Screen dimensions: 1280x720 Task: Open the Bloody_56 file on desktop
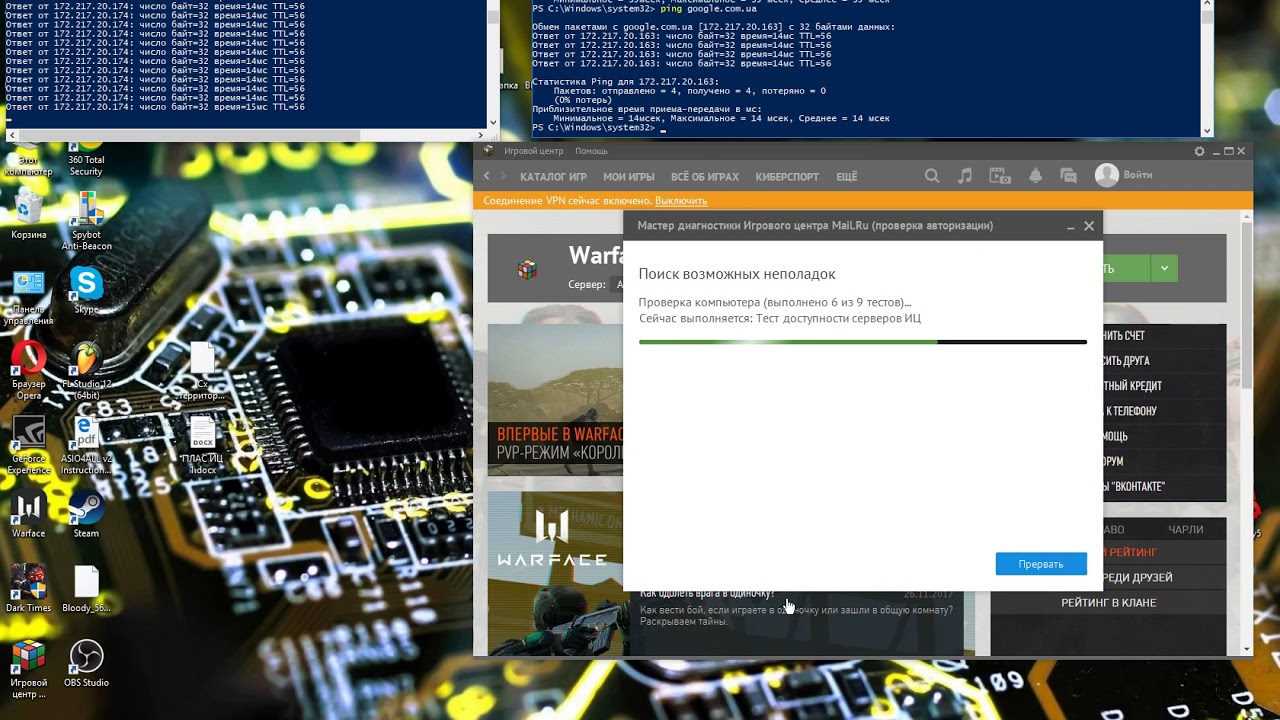click(86, 589)
